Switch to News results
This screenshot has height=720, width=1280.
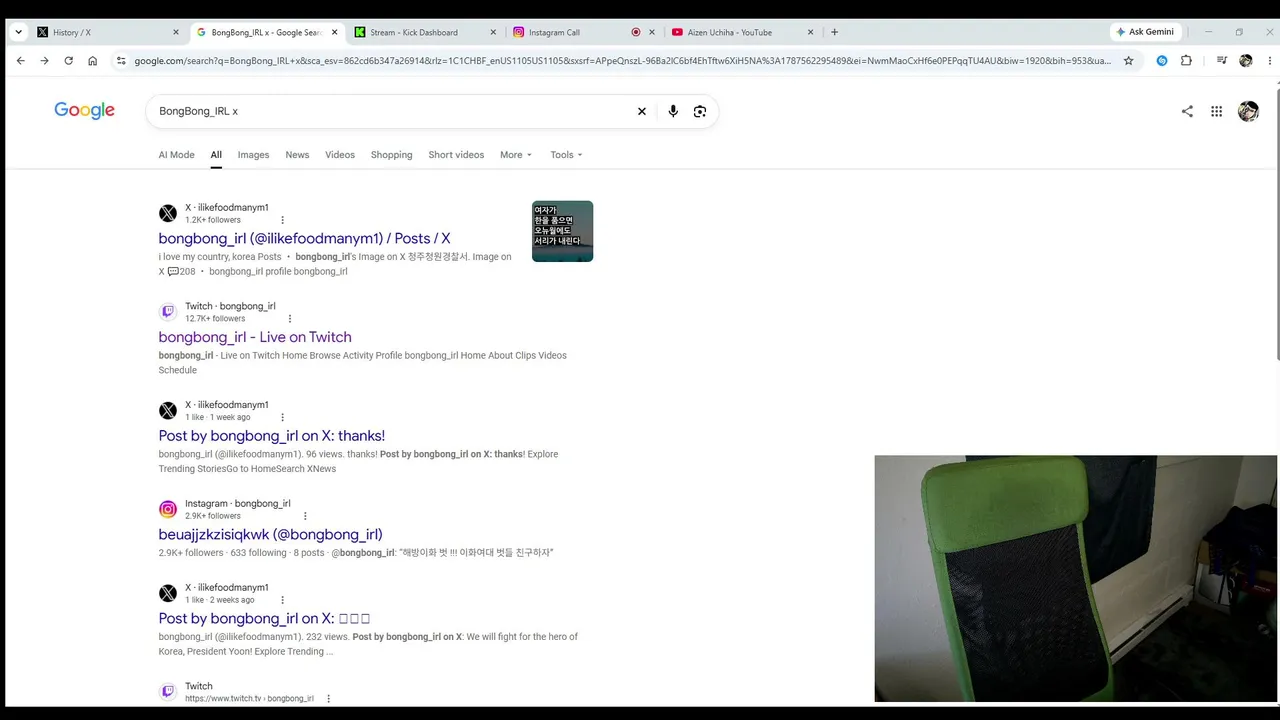297,155
